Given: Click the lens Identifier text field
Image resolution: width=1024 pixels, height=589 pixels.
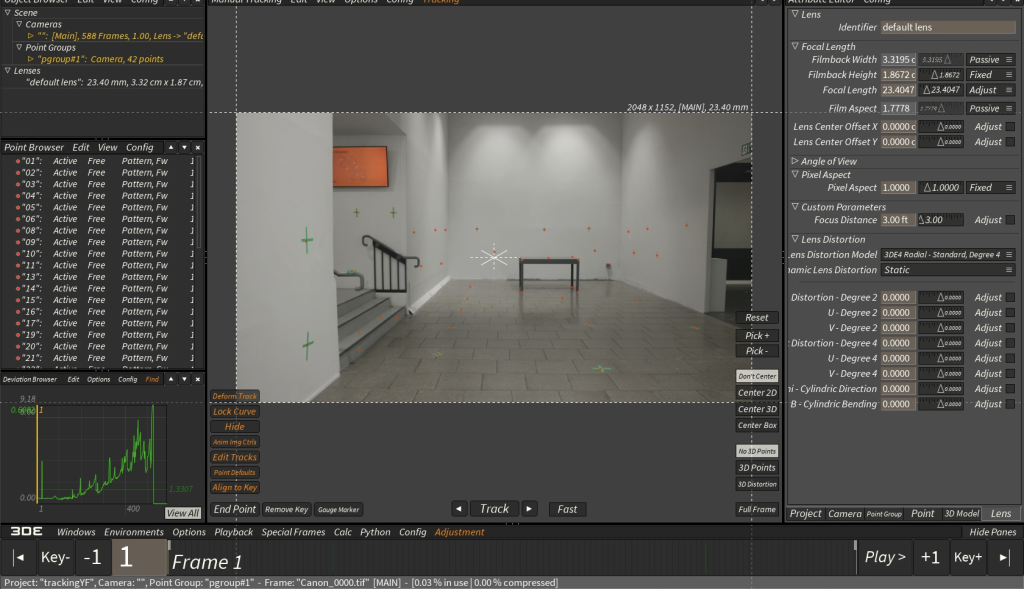Looking at the screenshot, I should [x=946, y=27].
